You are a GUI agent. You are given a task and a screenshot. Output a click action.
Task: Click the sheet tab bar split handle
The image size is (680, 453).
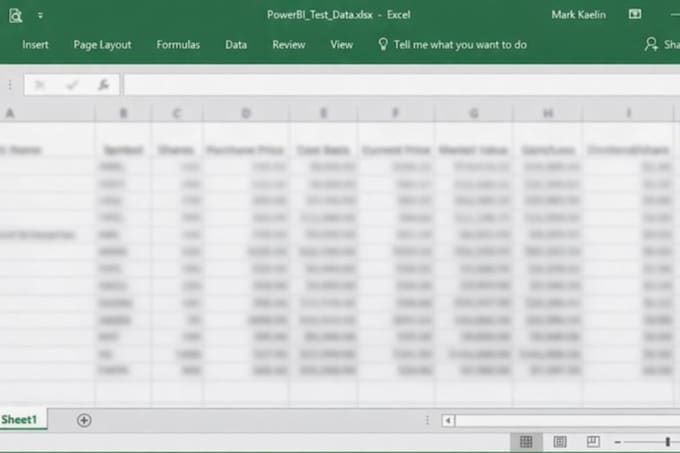428,420
